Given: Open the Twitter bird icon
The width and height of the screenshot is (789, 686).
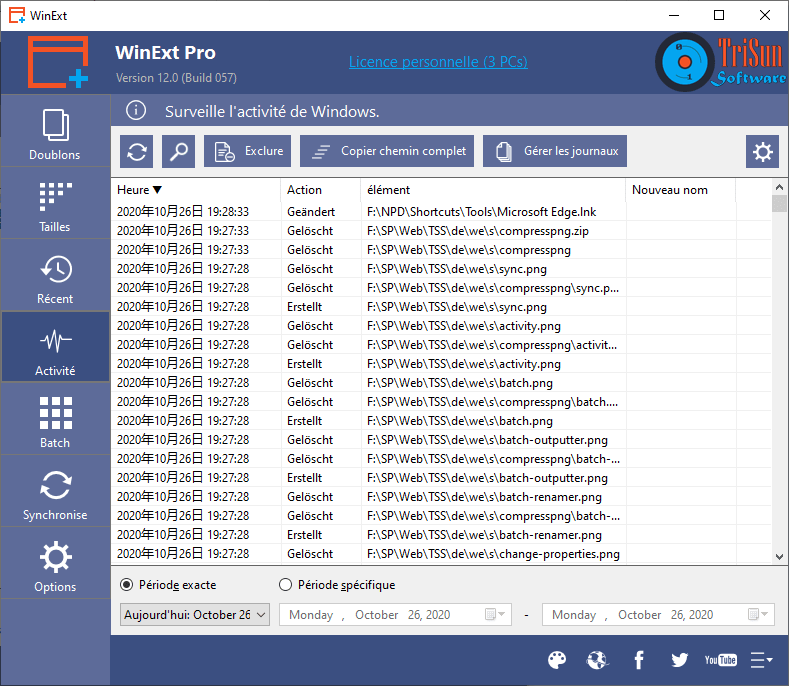Looking at the screenshot, I should [679, 660].
